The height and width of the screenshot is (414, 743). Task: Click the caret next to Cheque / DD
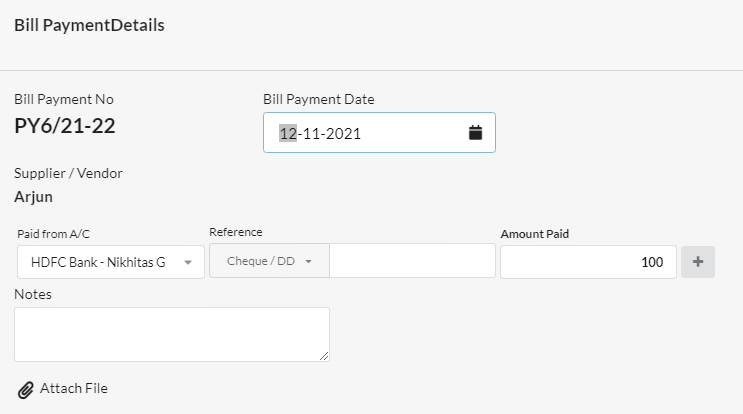(x=308, y=261)
